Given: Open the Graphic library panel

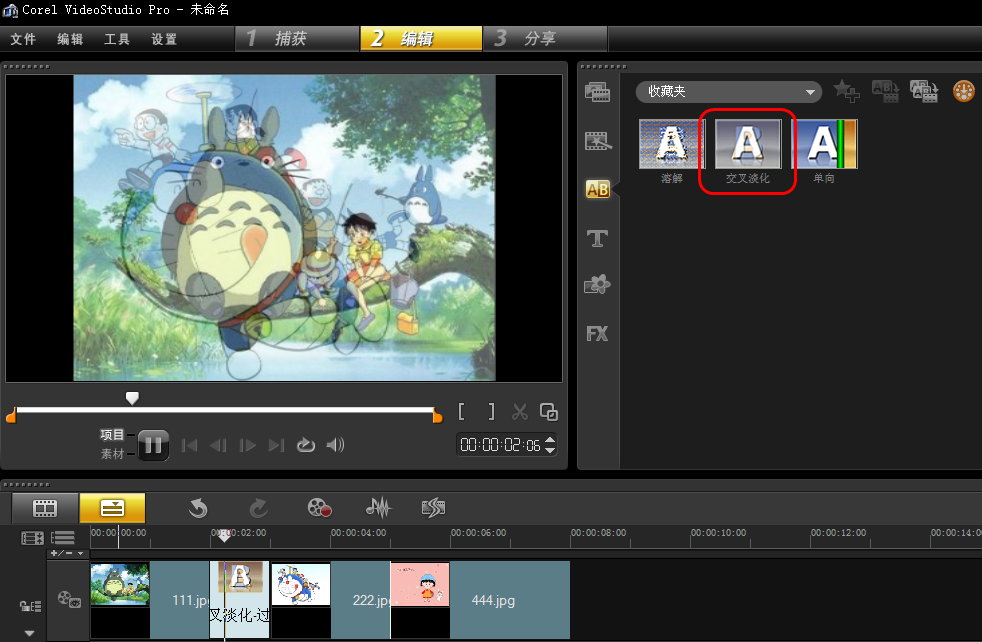Looking at the screenshot, I should (597, 285).
